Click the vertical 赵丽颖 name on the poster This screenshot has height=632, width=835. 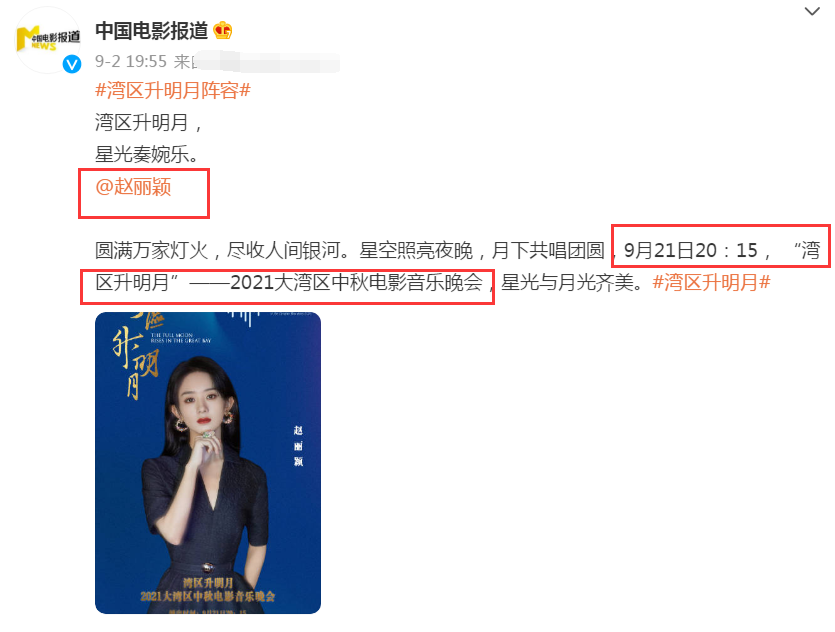tap(298, 446)
